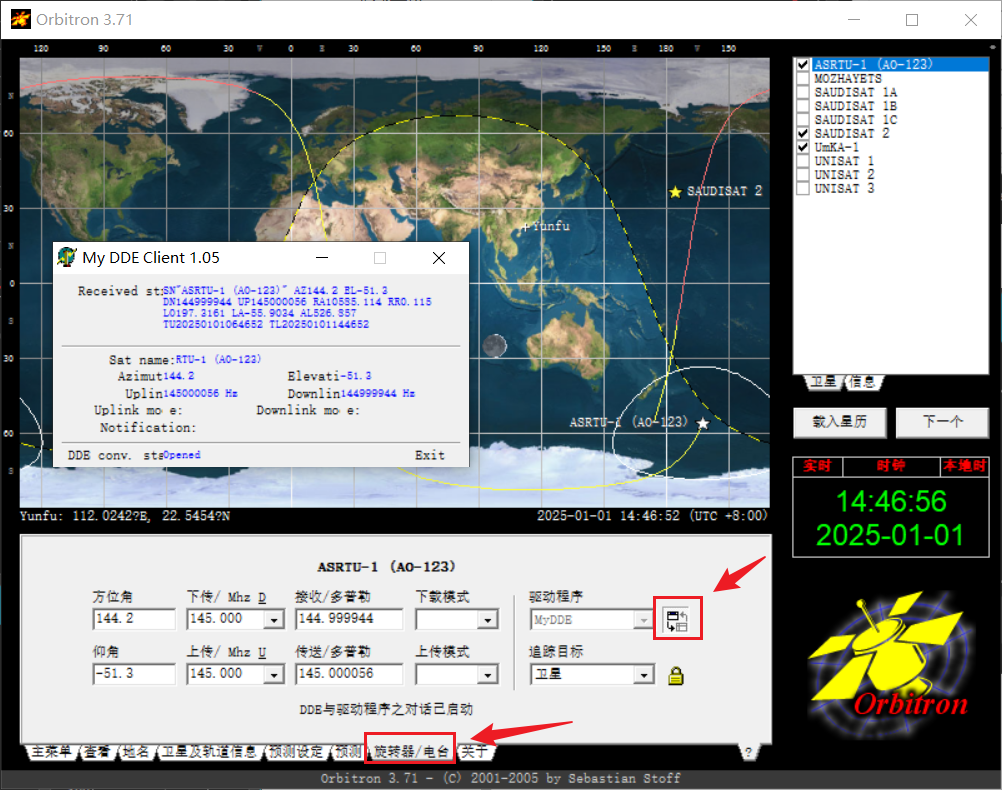Open the 信息 tab under satellite list
This screenshot has width=1002, height=790.
click(861, 382)
